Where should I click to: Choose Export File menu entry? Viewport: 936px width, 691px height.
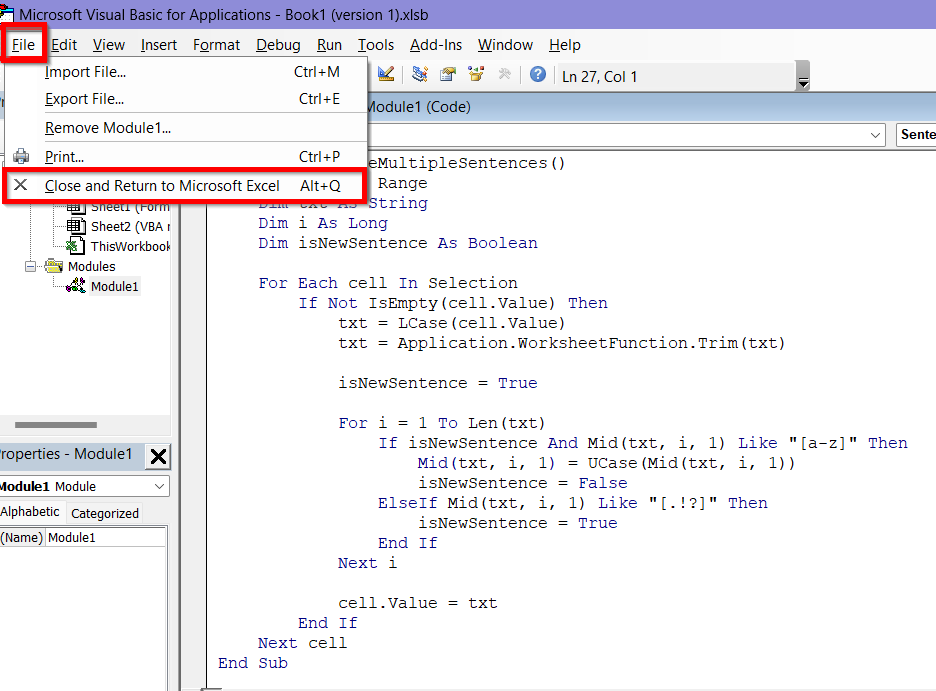185,99
